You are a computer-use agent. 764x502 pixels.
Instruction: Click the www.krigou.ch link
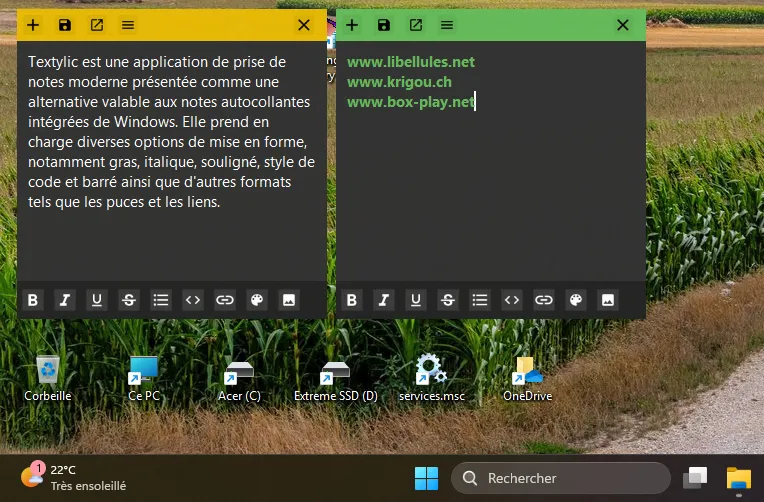click(x=400, y=82)
